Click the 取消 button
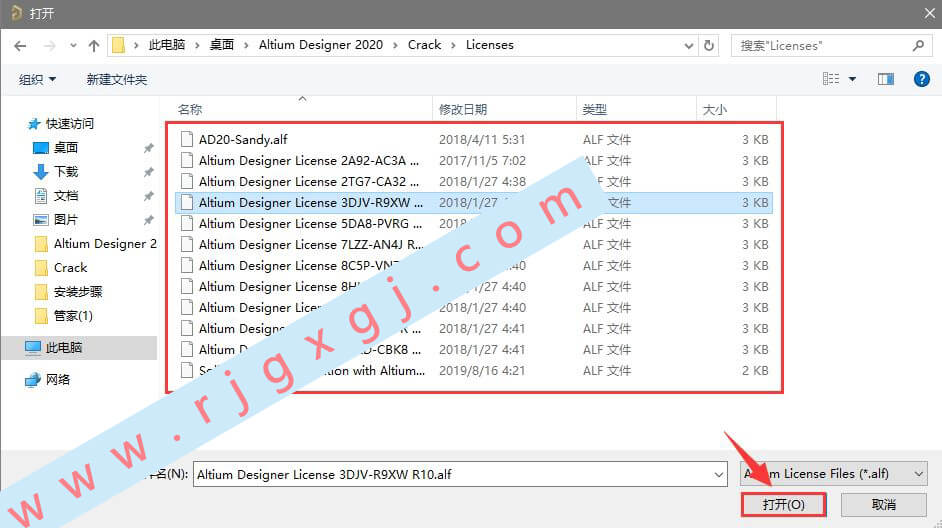The width and height of the screenshot is (942, 528). pos(884,505)
